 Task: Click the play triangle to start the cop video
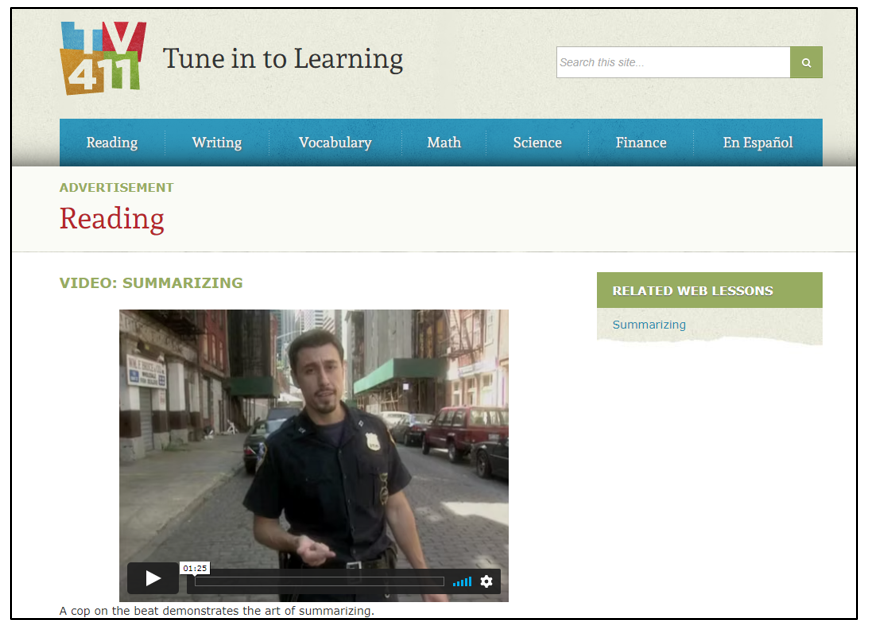(x=152, y=578)
